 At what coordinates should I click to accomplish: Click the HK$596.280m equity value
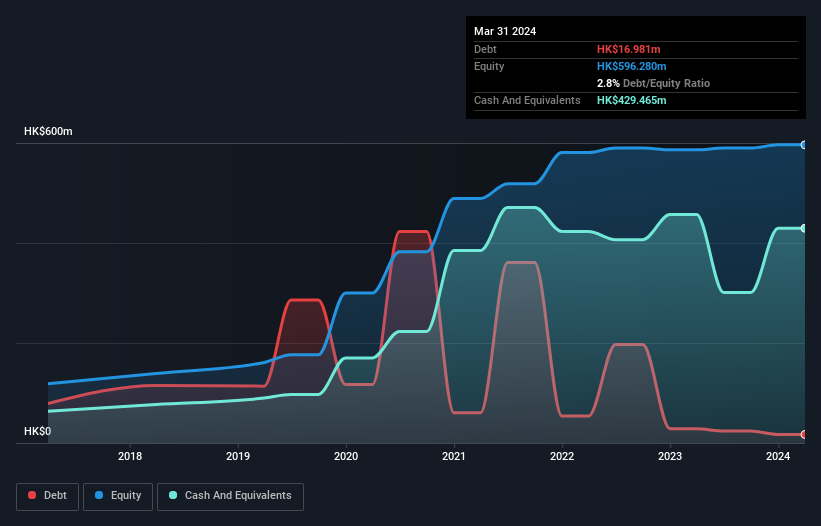[x=631, y=66]
